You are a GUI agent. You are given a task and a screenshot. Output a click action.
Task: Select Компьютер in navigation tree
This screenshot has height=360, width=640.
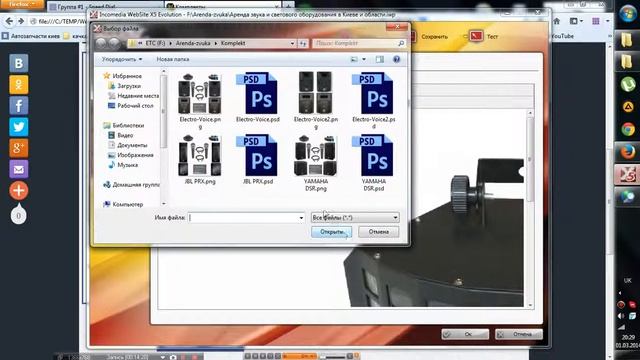(x=127, y=204)
